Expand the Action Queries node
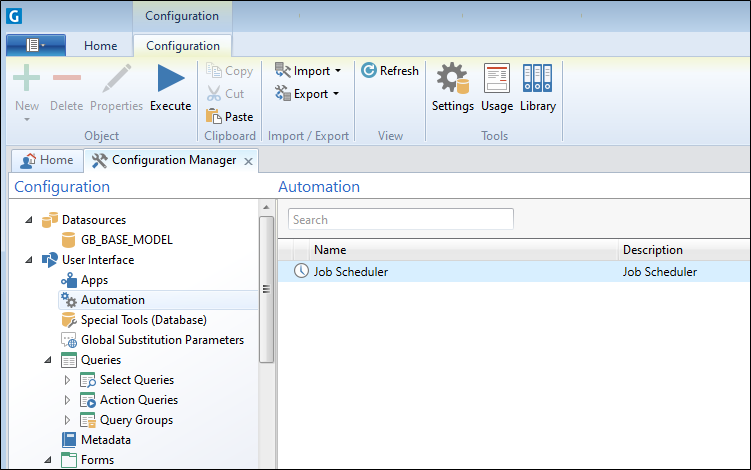751x470 pixels. (x=67, y=400)
